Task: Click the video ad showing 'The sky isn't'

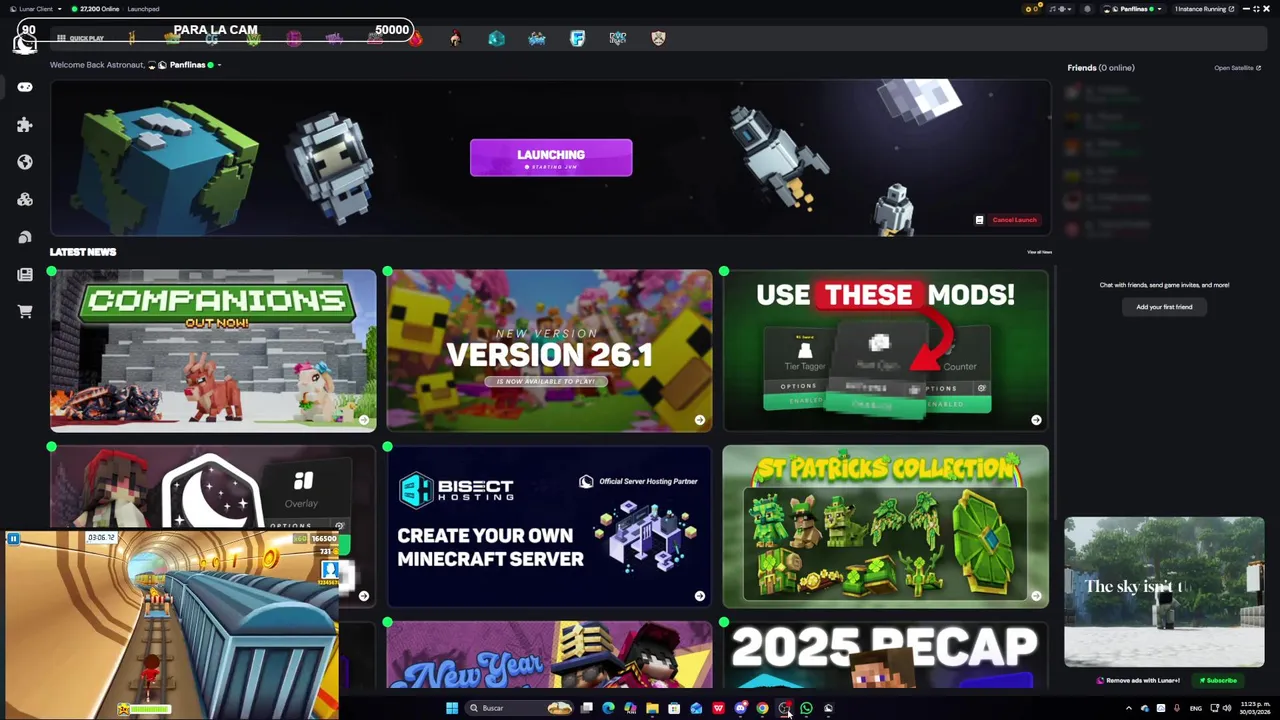Action: point(1164,591)
